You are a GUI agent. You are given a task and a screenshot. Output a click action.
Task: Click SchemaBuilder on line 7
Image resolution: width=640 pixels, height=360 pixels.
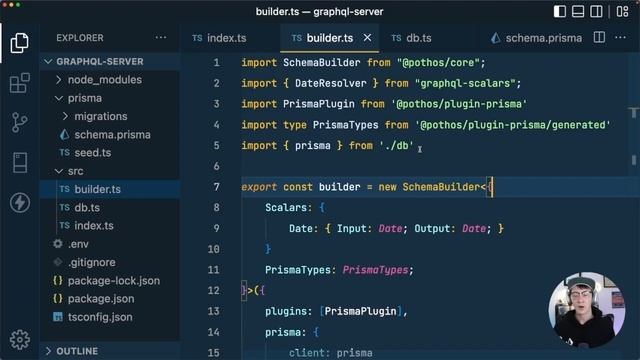pos(442,187)
